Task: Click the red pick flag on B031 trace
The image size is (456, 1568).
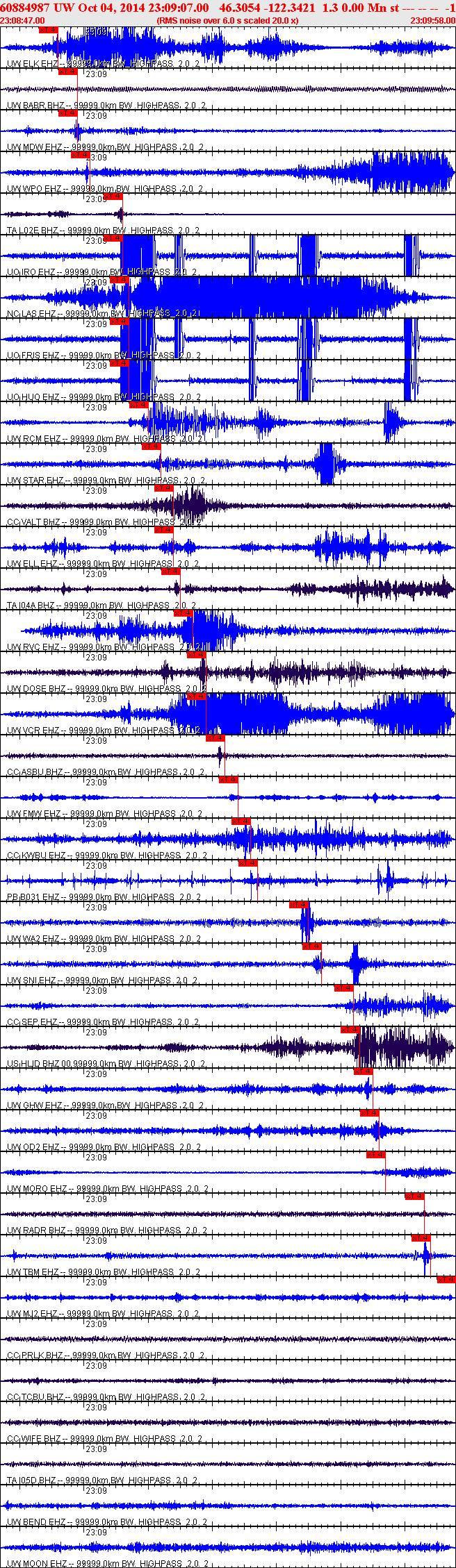Action: [247, 863]
